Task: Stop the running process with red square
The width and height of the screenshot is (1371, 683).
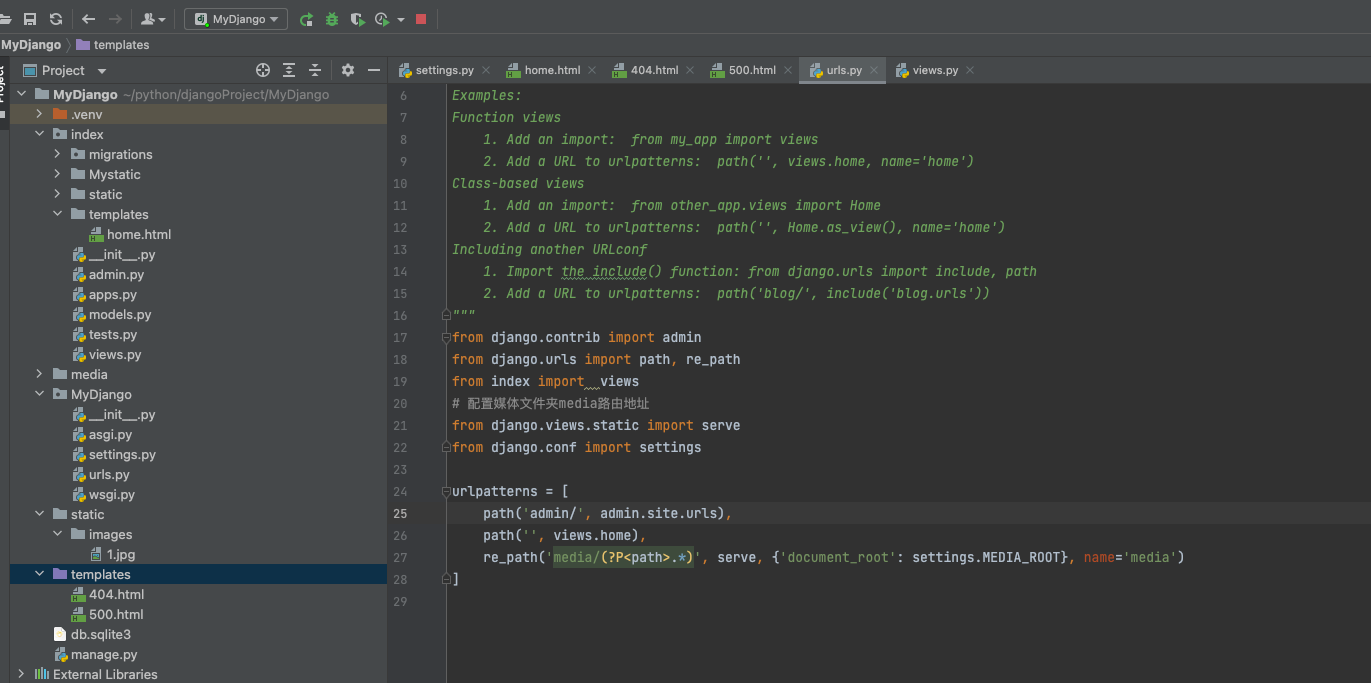Action: [421, 19]
